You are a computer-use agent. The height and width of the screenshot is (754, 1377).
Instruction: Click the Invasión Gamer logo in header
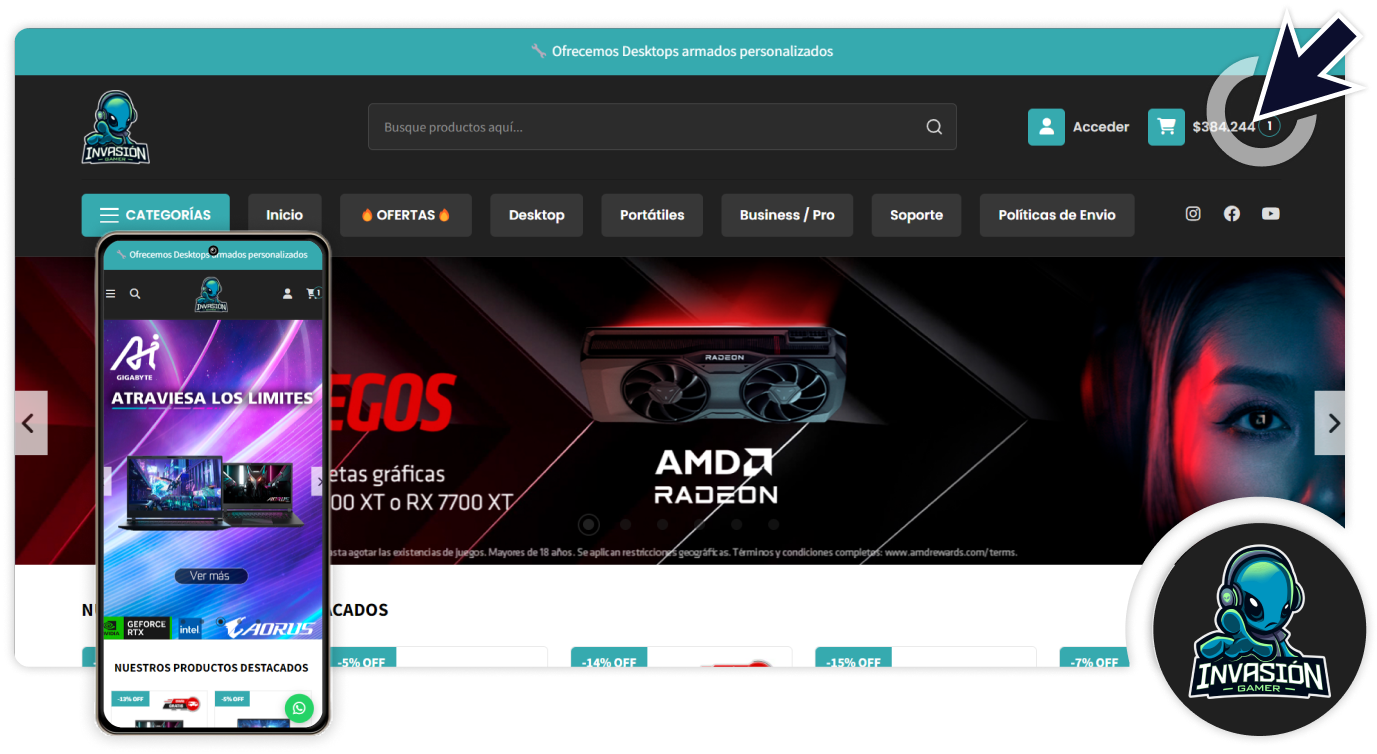click(x=116, y=128)
